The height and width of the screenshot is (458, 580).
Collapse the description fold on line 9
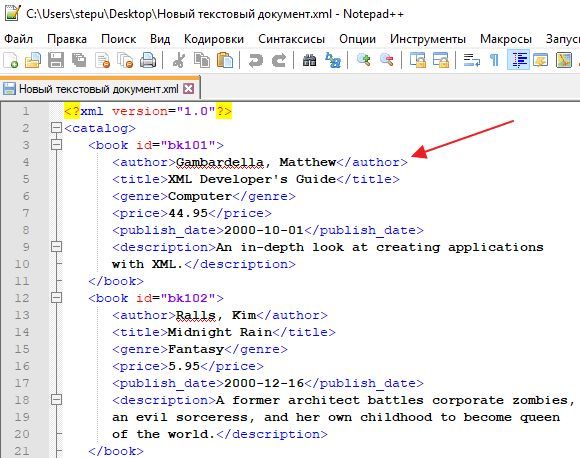[56, 247]
